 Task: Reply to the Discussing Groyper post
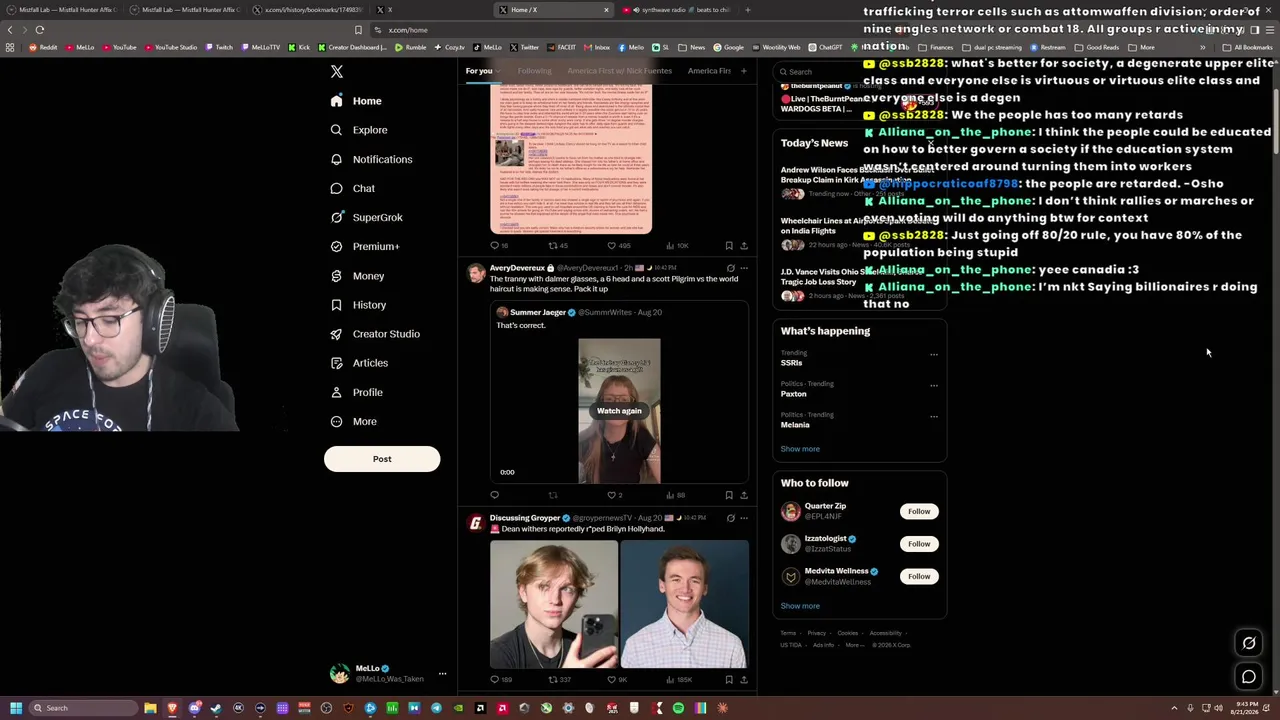click(499, 680)
